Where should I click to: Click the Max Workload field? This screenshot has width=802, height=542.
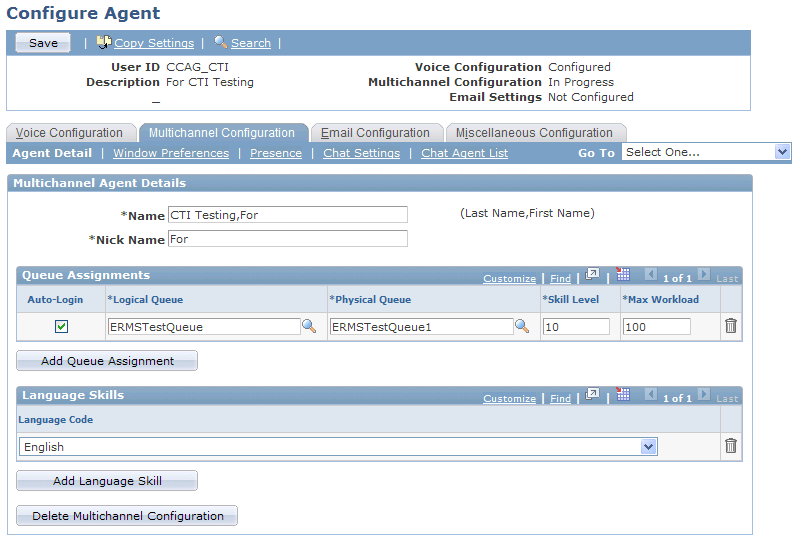click(657, 327)
